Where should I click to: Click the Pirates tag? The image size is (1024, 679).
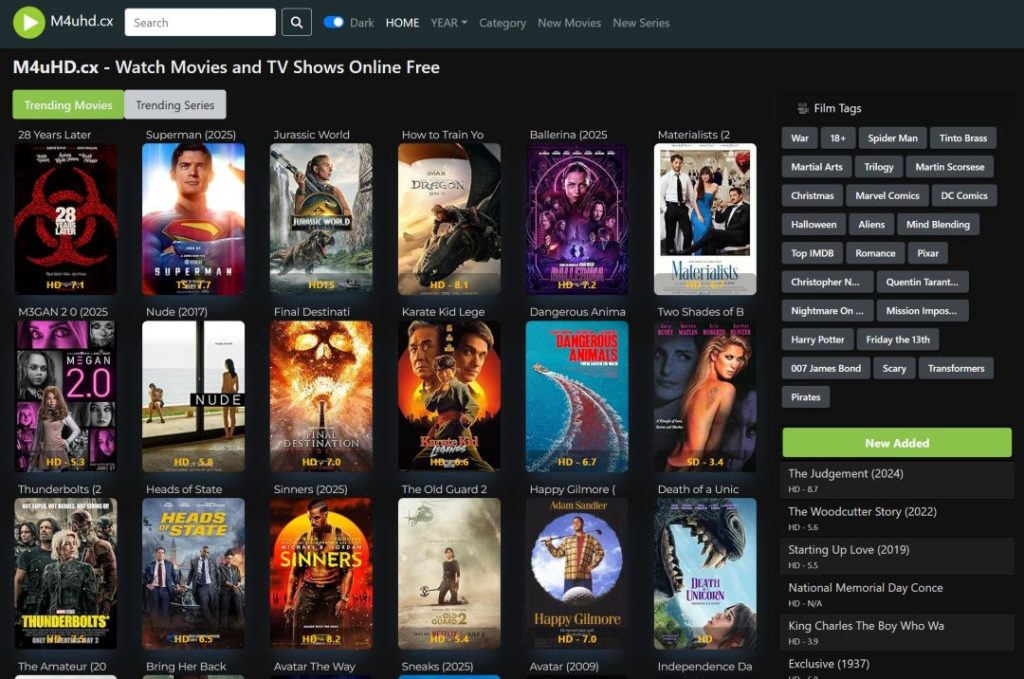(x=805, y=396)
